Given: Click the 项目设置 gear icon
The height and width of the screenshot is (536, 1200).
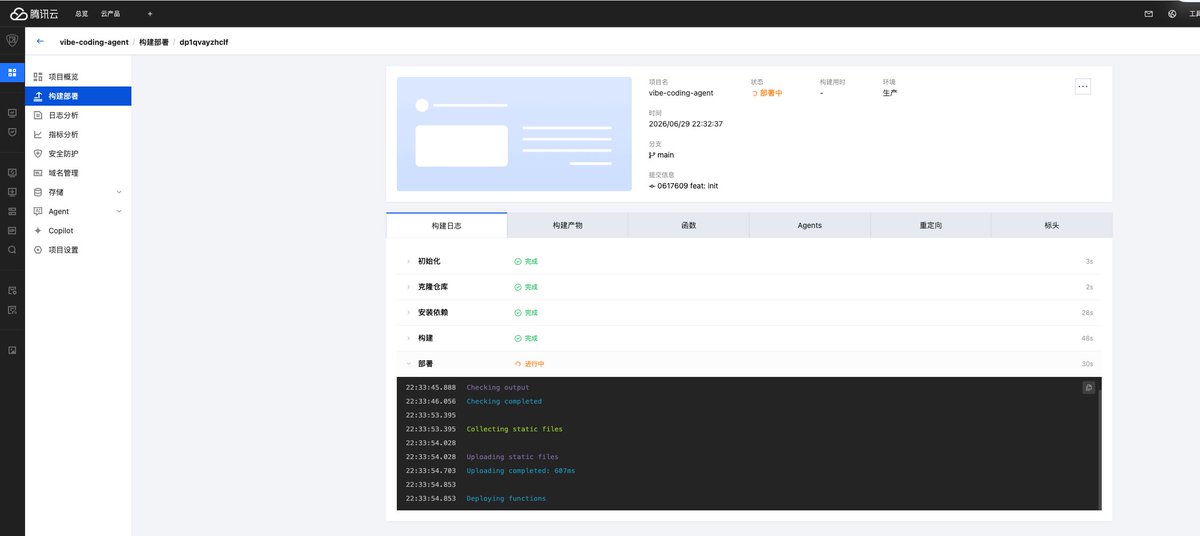Looking at the screenshot, I should [38, 250].
